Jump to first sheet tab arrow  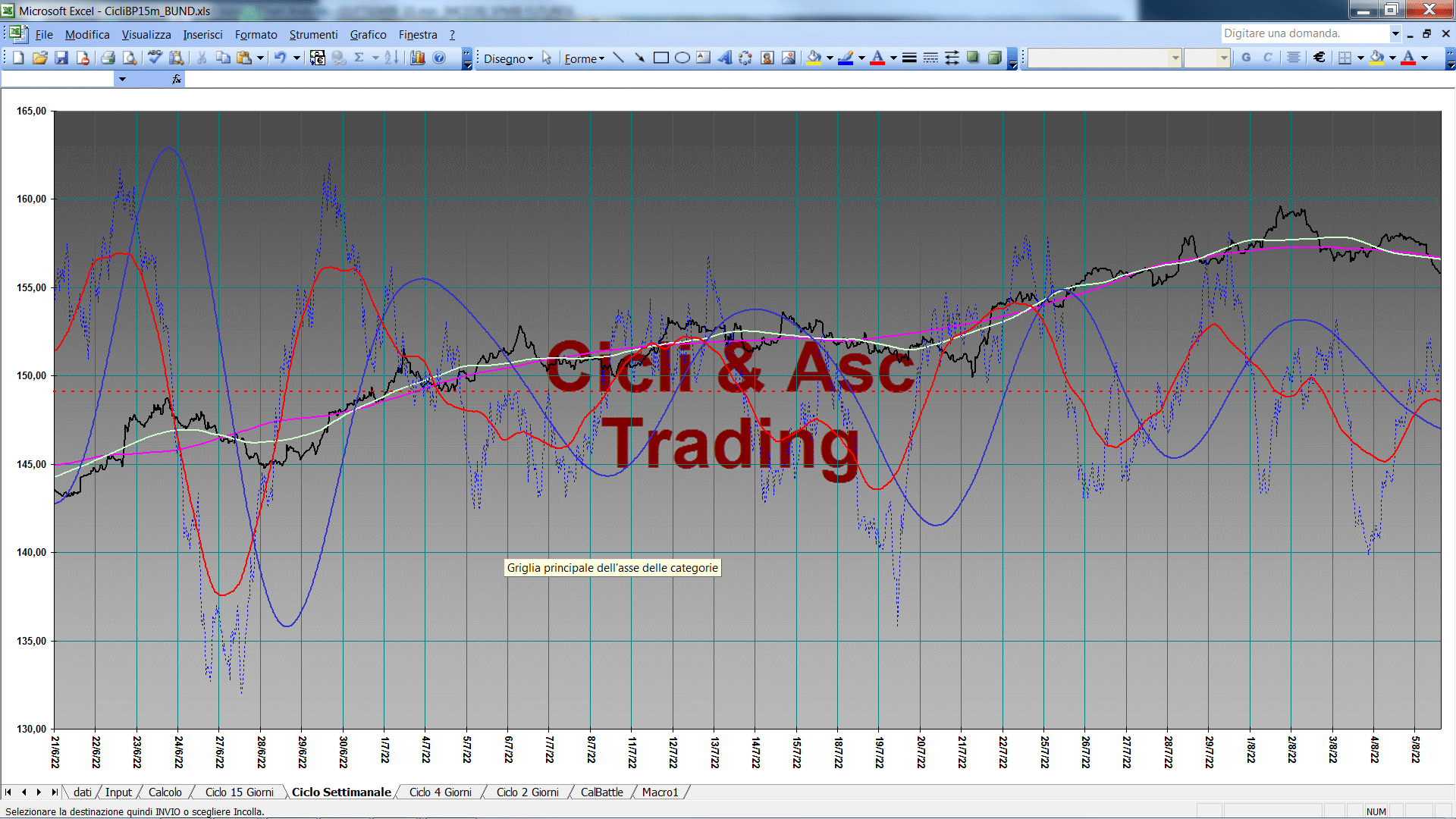pos(8,792)
